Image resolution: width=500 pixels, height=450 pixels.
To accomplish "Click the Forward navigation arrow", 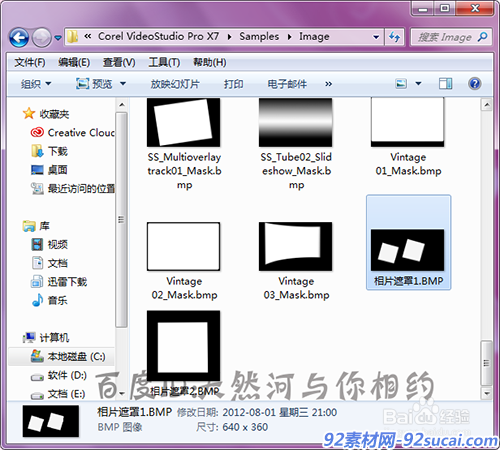I will (x=41, y=37).
